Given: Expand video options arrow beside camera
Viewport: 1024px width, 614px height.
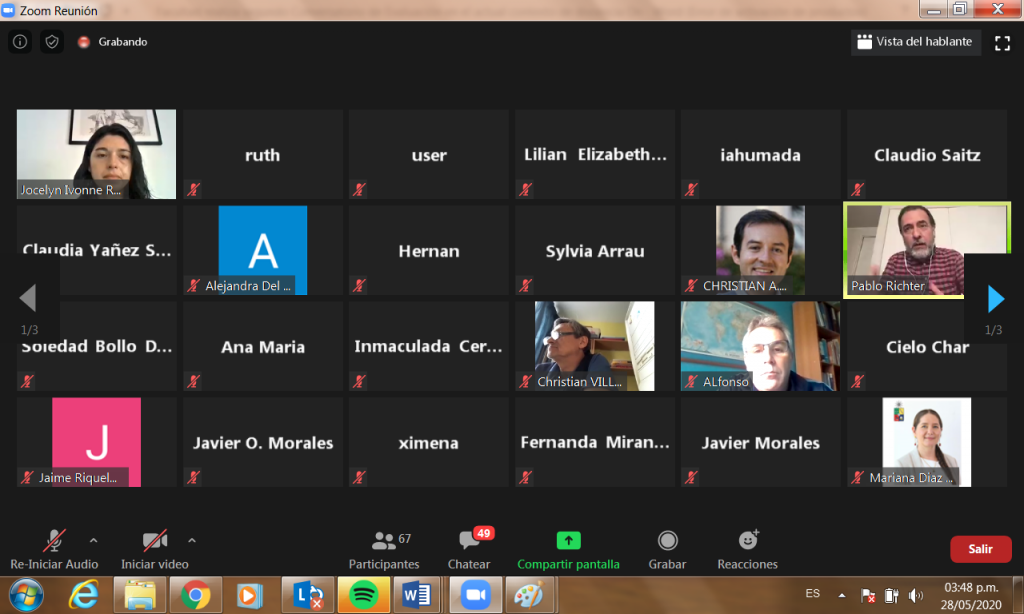Looking at the screenshot, I should [x=192, y=538].
